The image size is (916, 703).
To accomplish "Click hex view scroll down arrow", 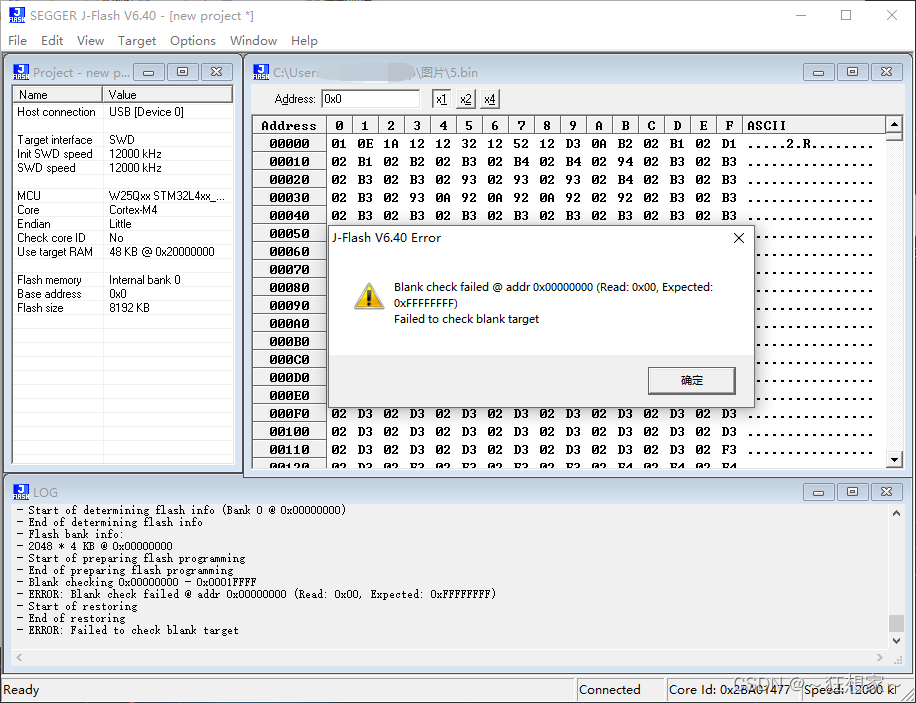I will click(x=894, y=459).
